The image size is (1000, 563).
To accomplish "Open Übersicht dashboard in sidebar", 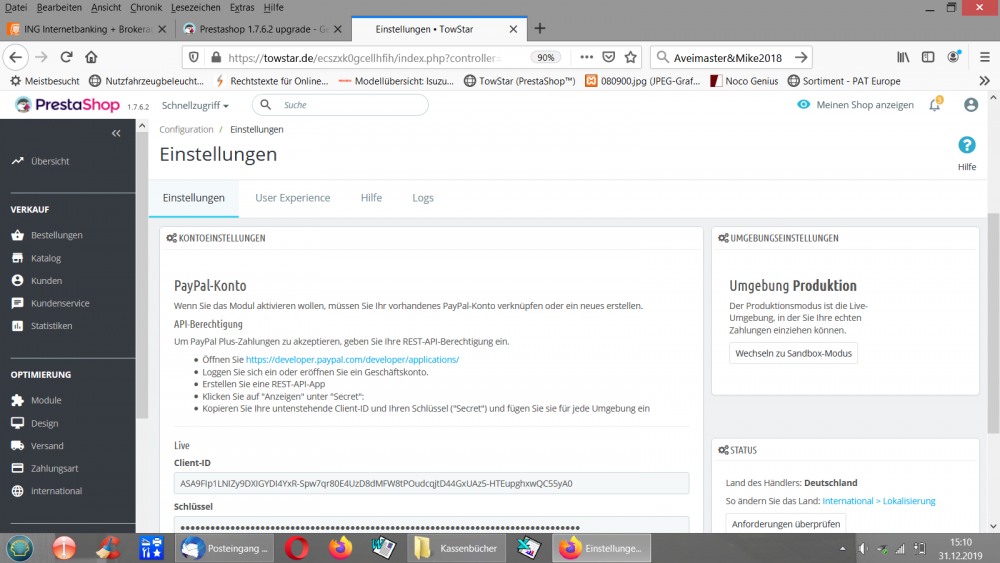I will click(x=40, y=161).
